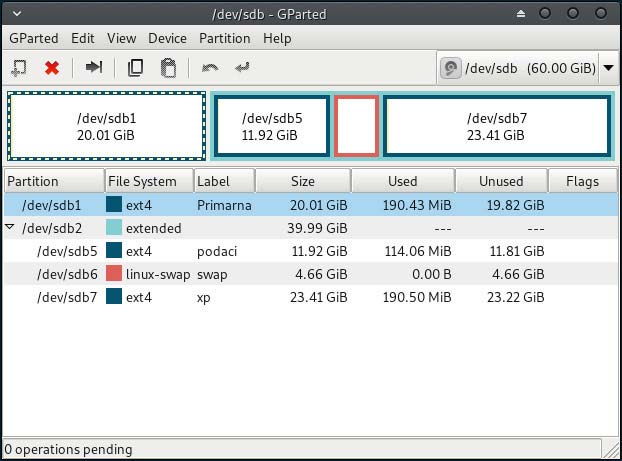
Task: Click the ext4 color swatch for /dev/sdb5
Action: (x=114, y=251)
